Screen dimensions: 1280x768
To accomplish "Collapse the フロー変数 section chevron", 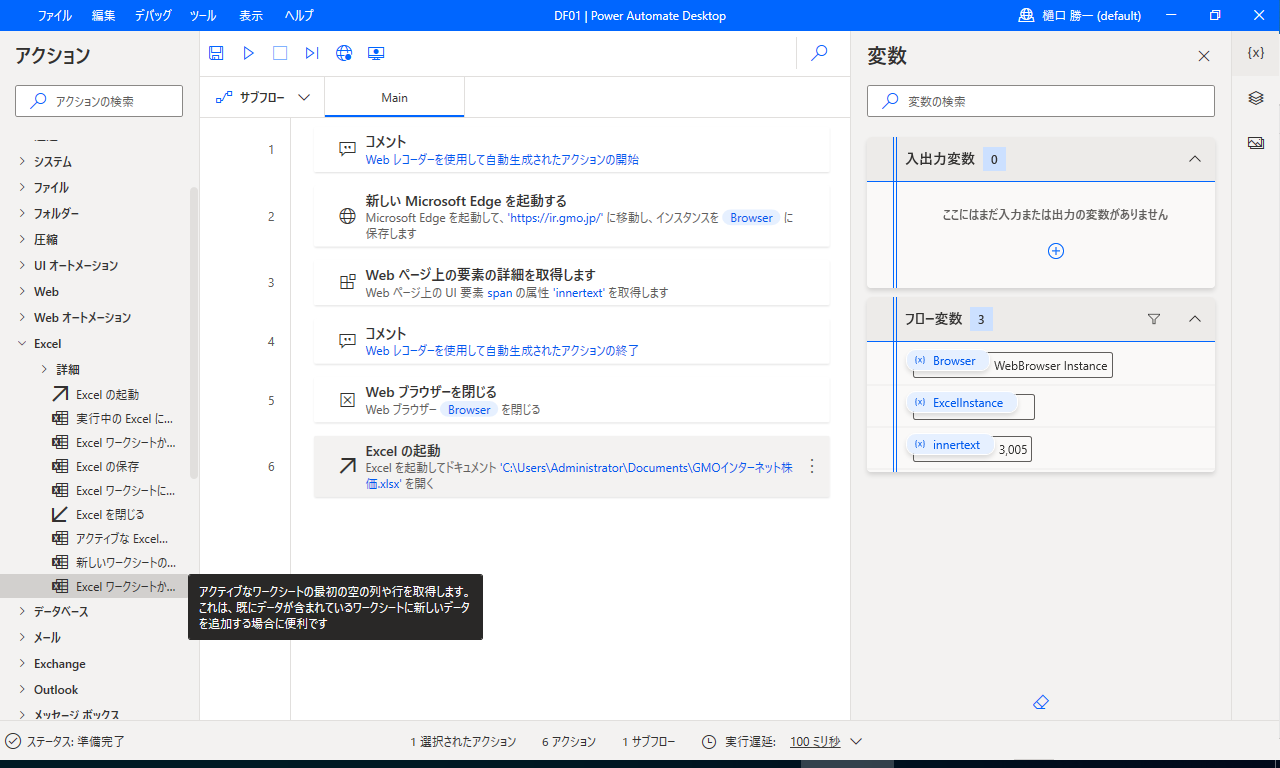I will coord(1194,319).
